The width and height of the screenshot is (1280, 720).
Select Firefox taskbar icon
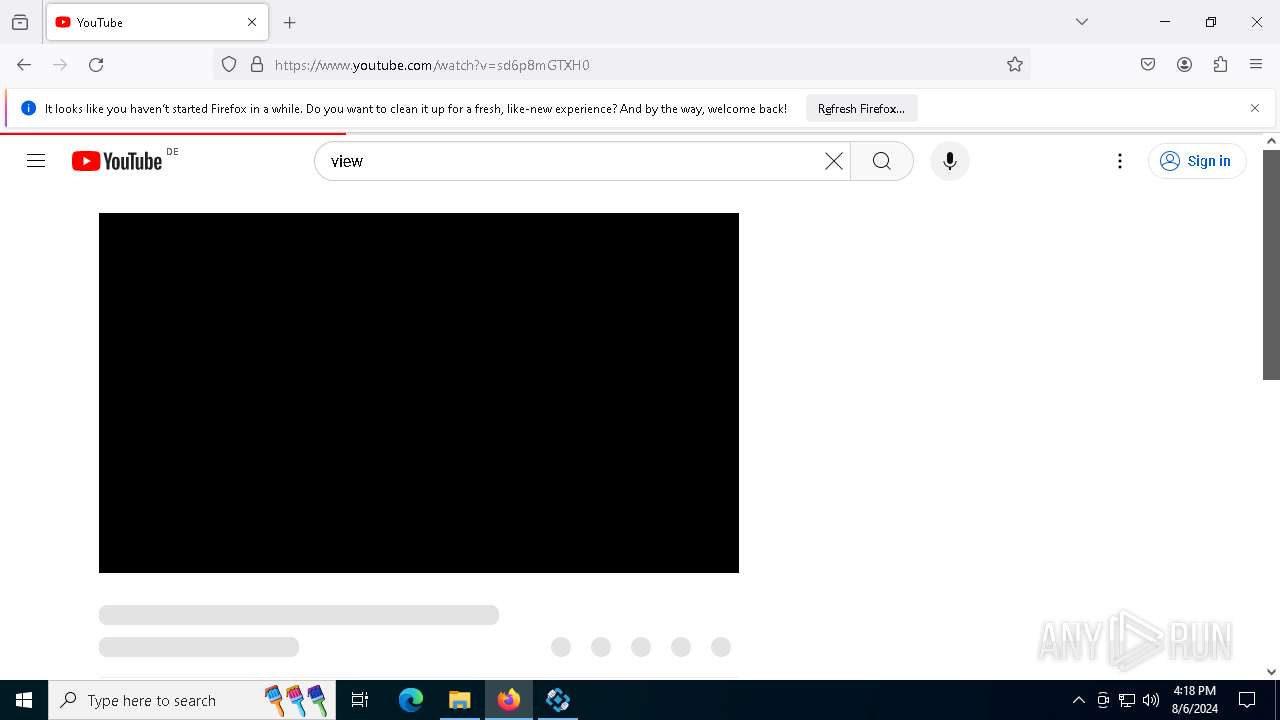(508, 700)
